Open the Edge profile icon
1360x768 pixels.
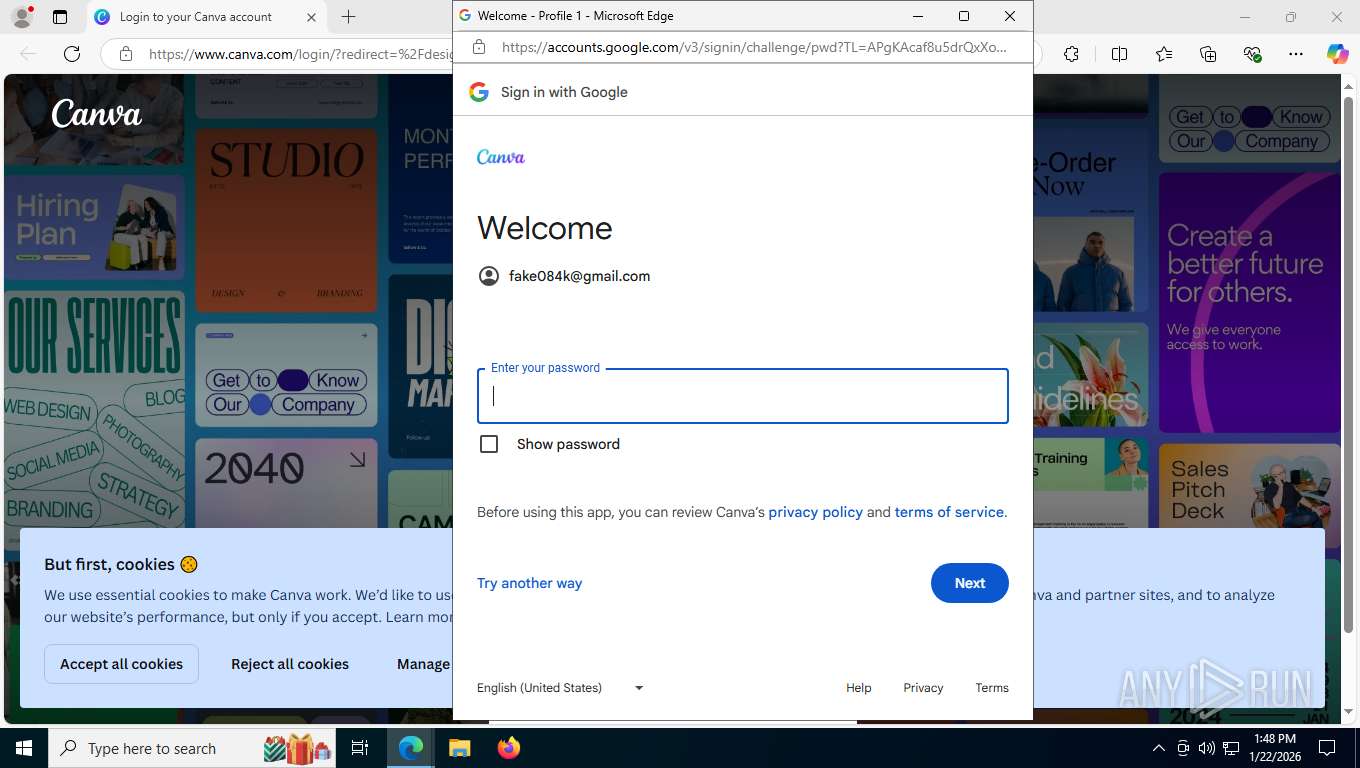[x=22, y=17]
